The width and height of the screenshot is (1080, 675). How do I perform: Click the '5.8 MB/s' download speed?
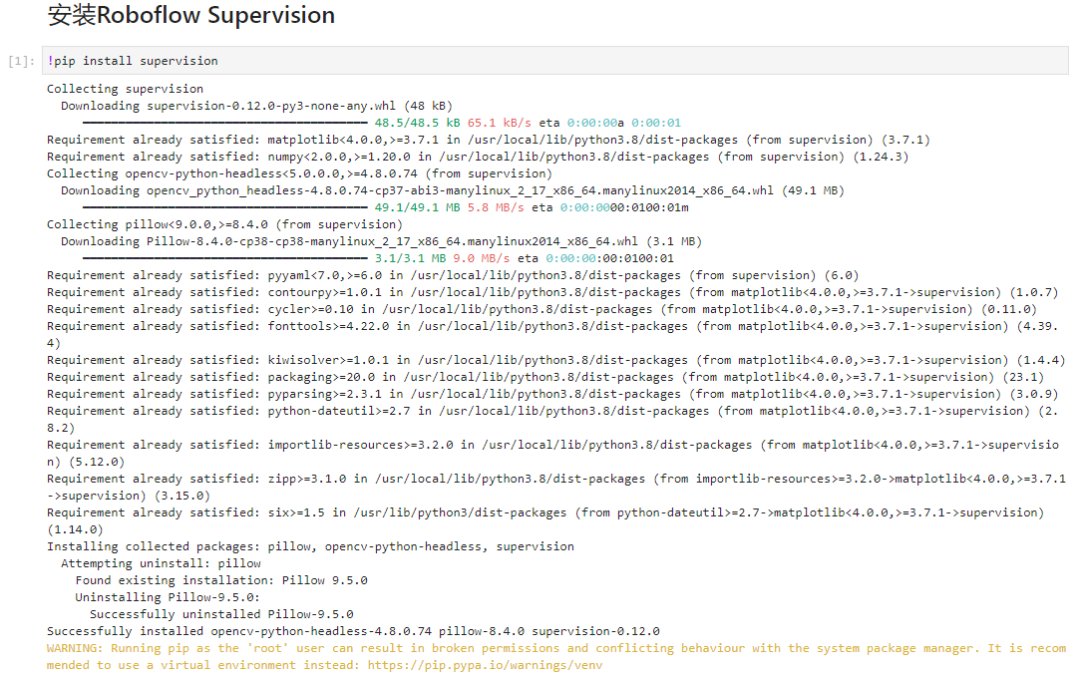click(x=495, y=208)
